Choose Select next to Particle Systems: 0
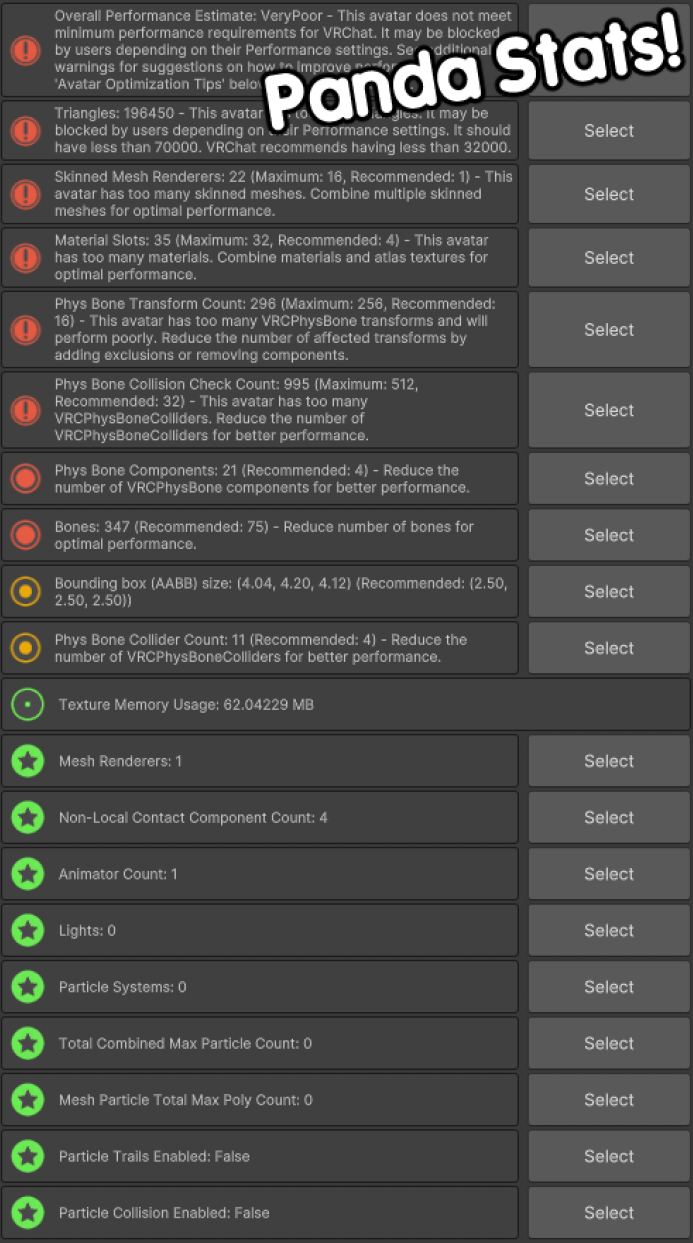The image size is (693, 1243). pos(608,987)
